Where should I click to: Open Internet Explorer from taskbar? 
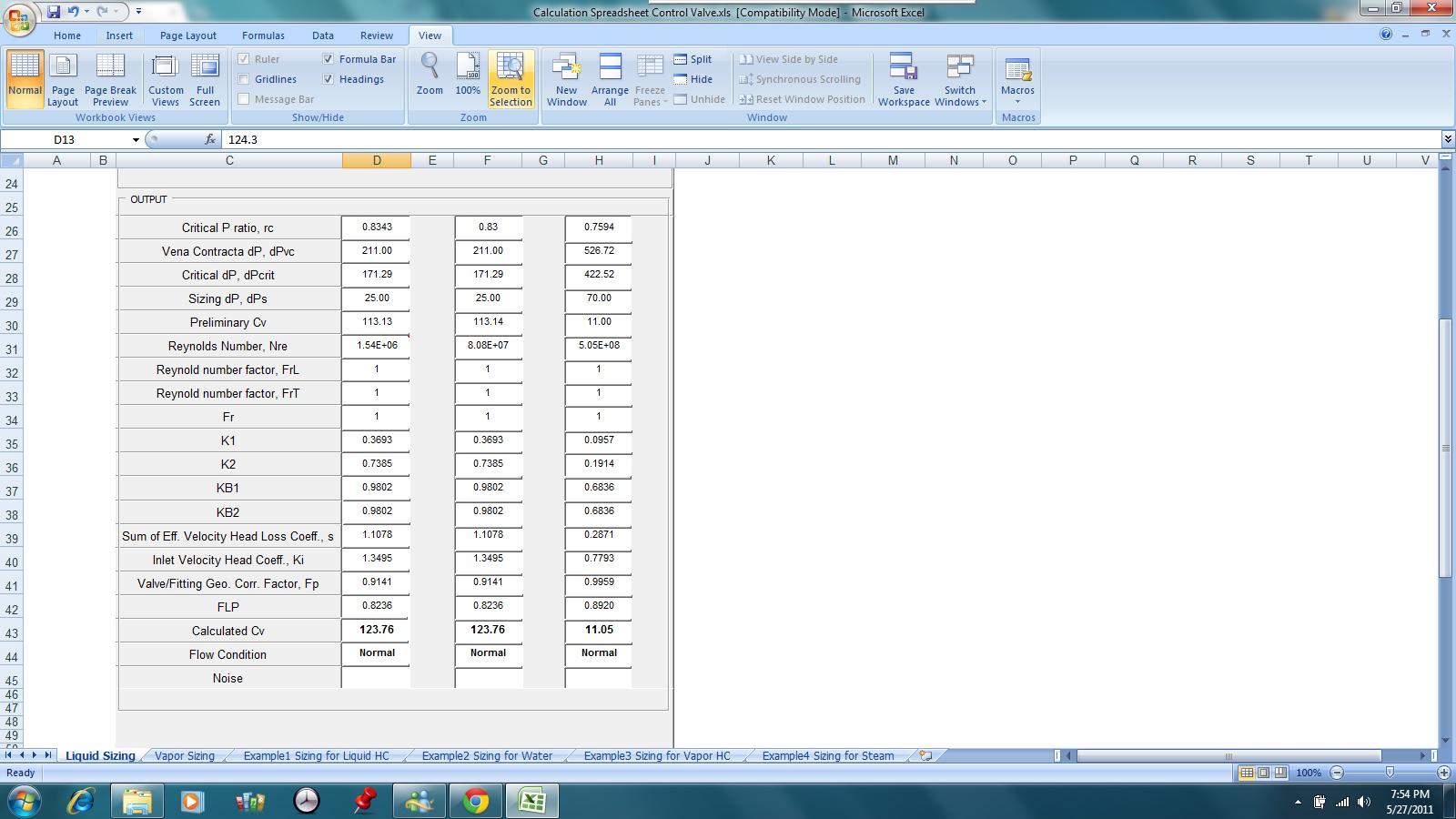tap(81, 801)
